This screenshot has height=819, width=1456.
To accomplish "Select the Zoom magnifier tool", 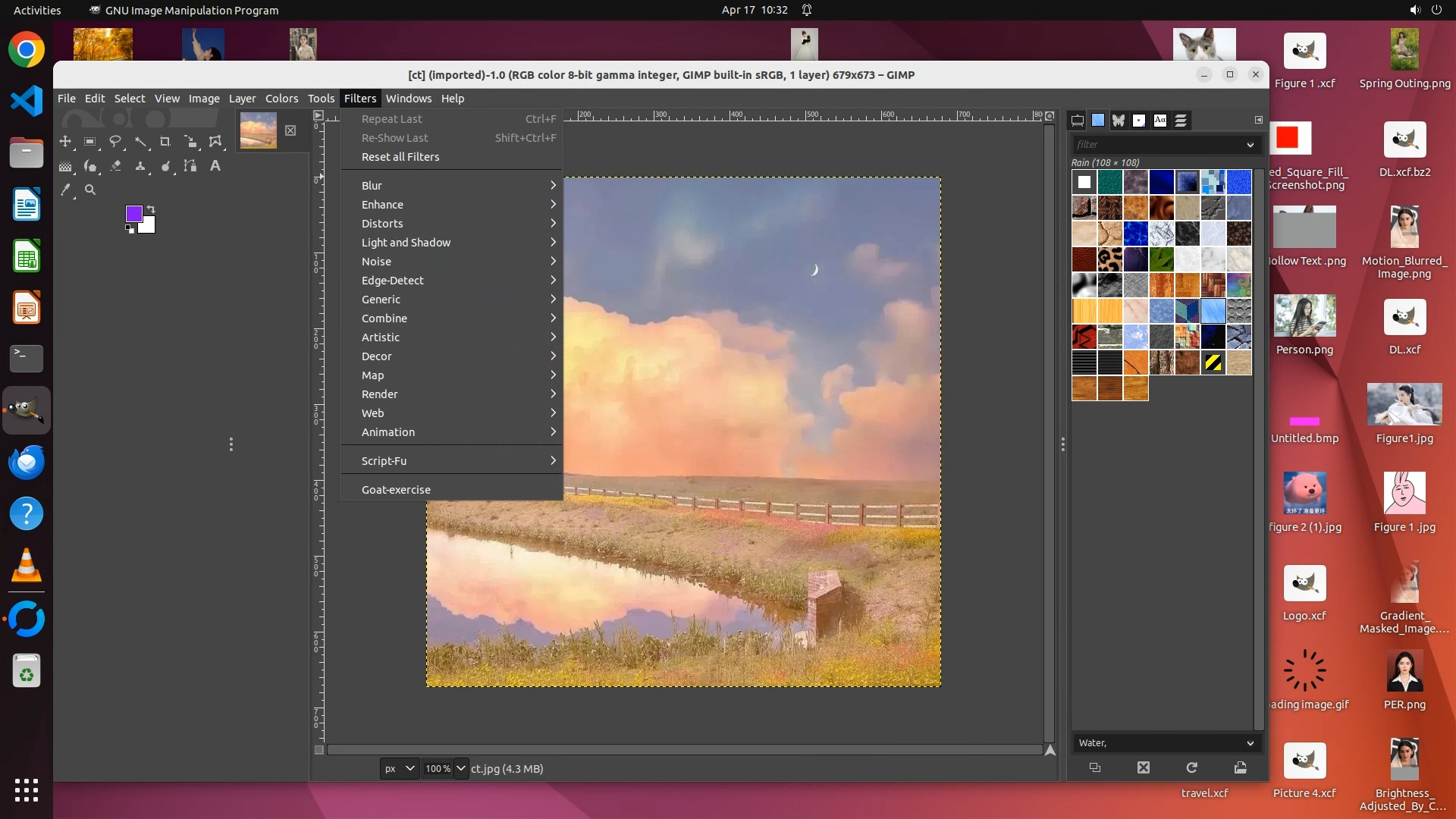I will [x=90, y=190].
